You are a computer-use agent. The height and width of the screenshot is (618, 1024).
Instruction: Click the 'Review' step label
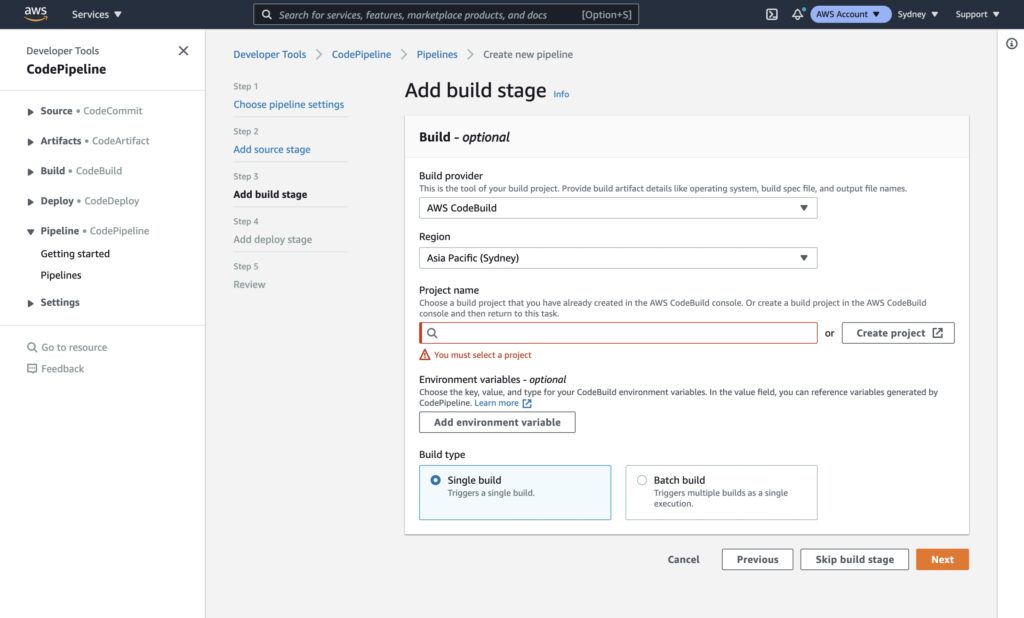(249, 285)
